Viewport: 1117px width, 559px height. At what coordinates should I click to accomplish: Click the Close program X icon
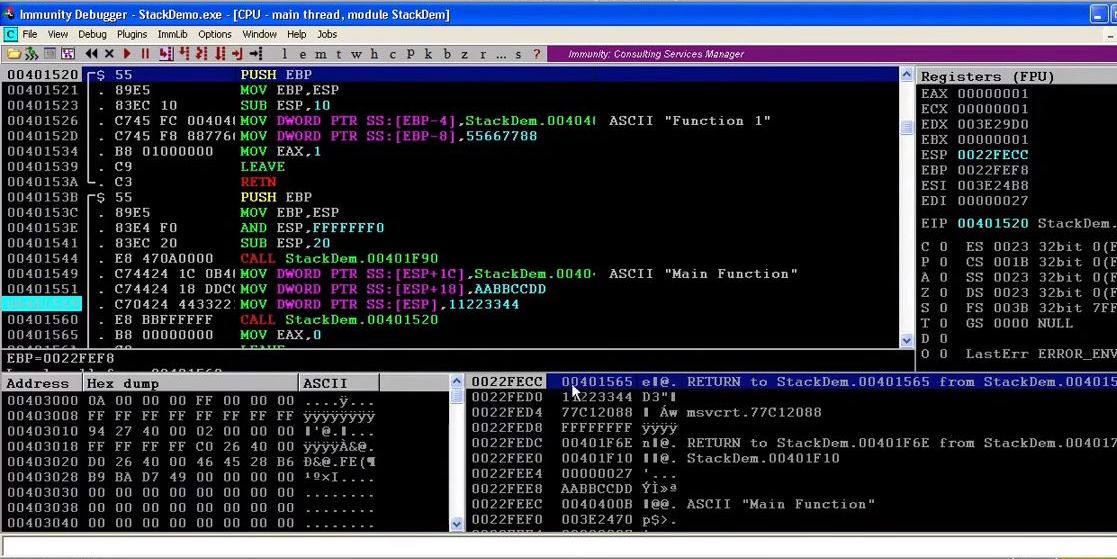109,53
